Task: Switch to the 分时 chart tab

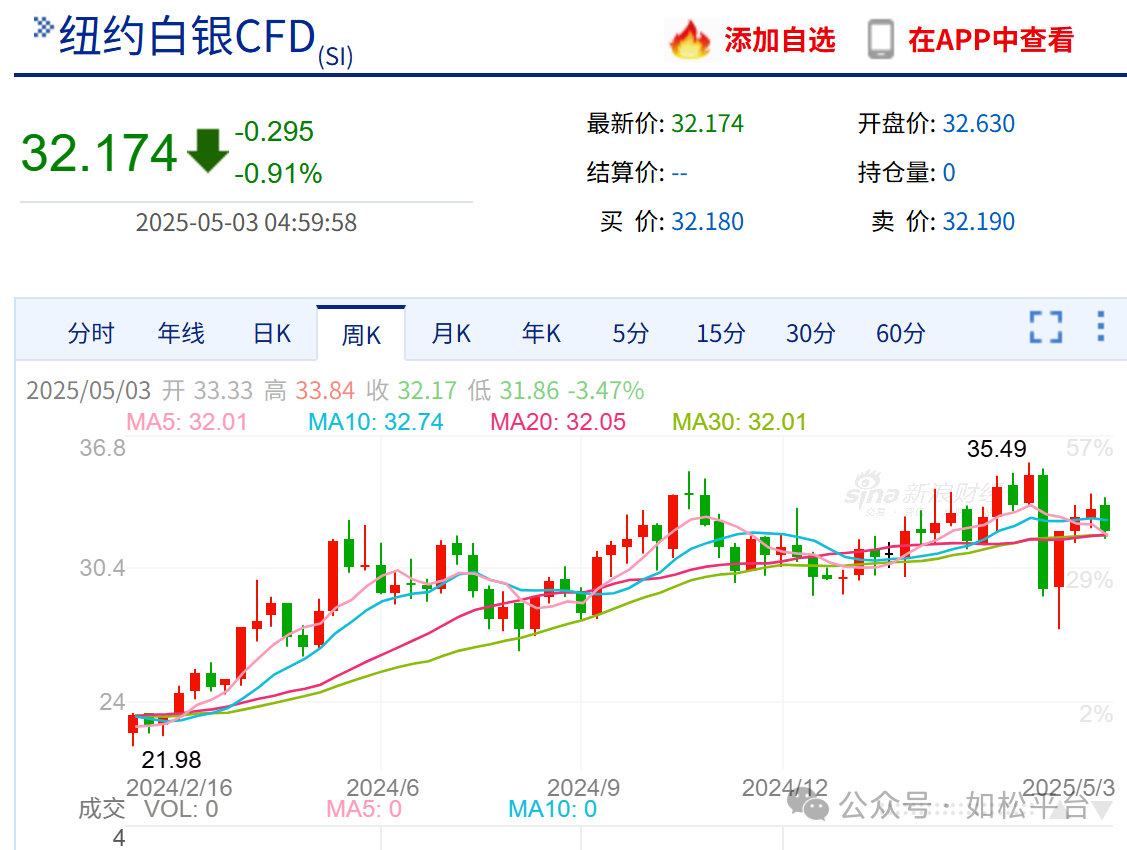Action: click(91, 334)
